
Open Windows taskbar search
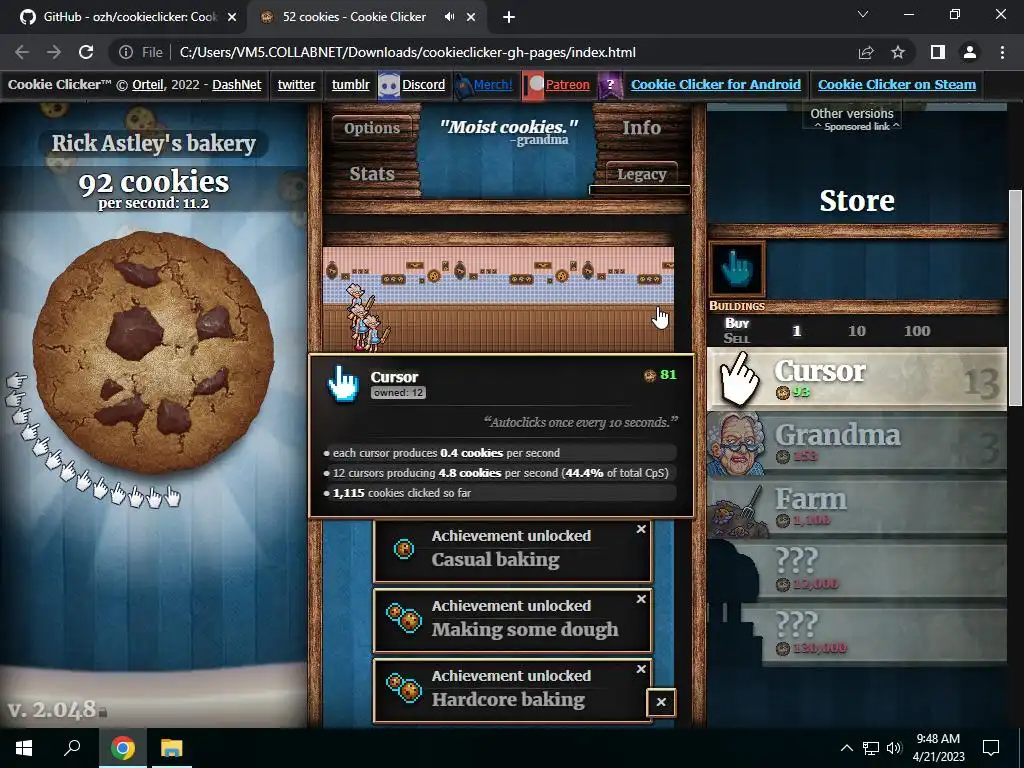72,748
